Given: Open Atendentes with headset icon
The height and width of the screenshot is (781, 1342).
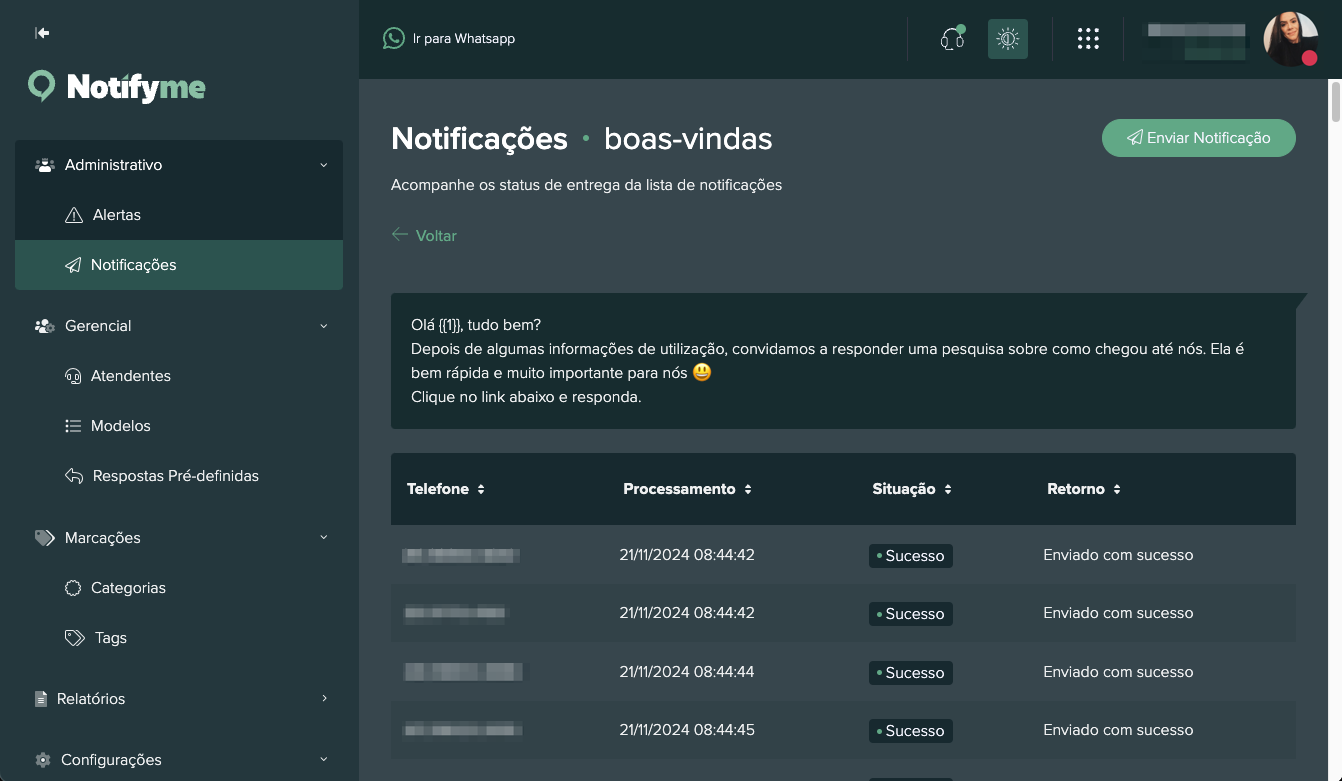Looking at the screenshot, I should click(130, 376).
